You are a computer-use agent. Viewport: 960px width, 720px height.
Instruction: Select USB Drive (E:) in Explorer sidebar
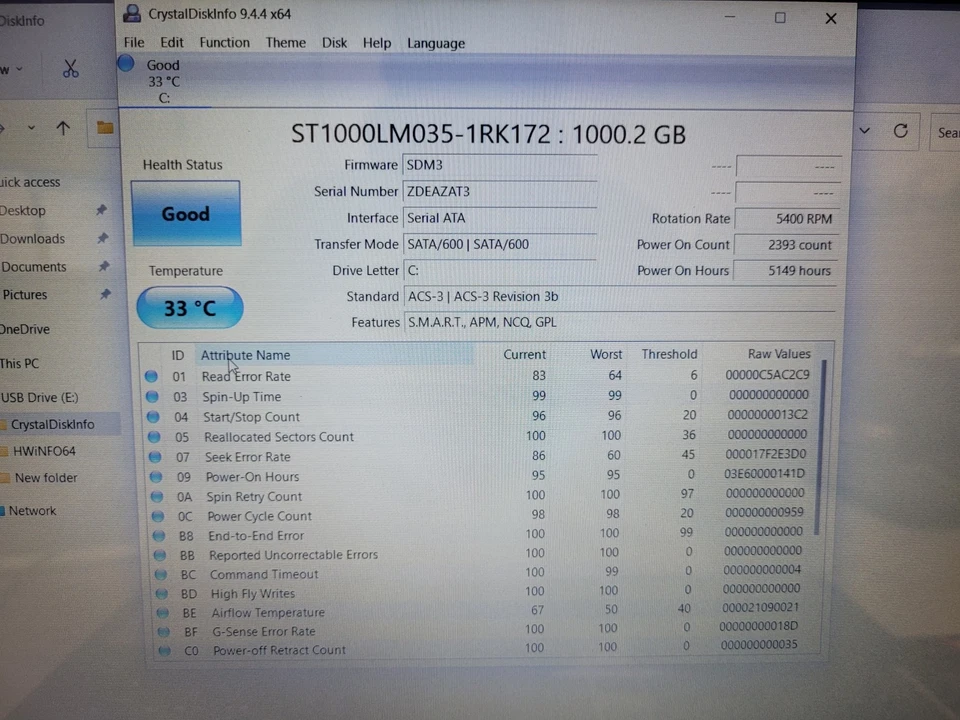(x=40, y=397)
